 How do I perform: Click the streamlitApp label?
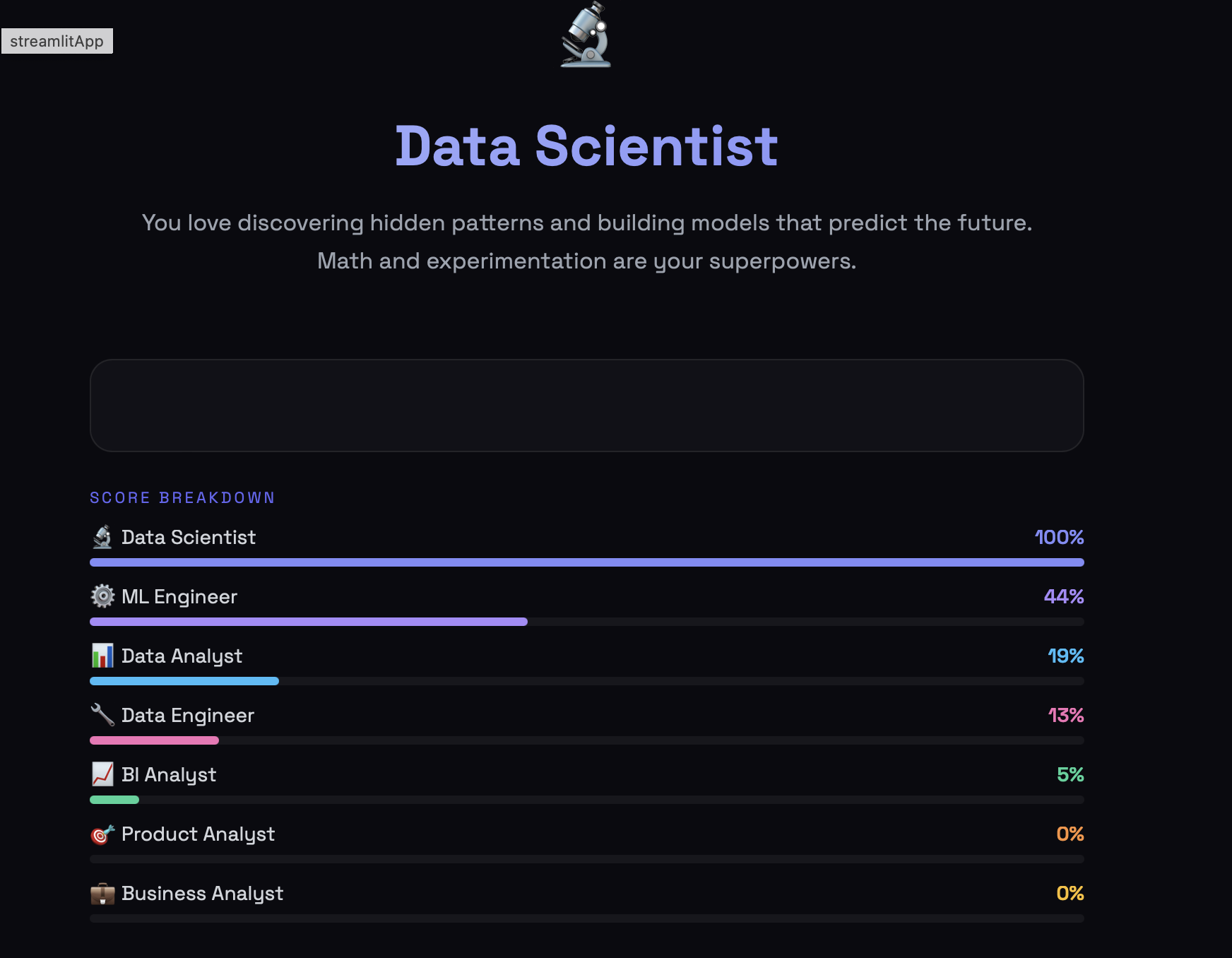[57, 41]
